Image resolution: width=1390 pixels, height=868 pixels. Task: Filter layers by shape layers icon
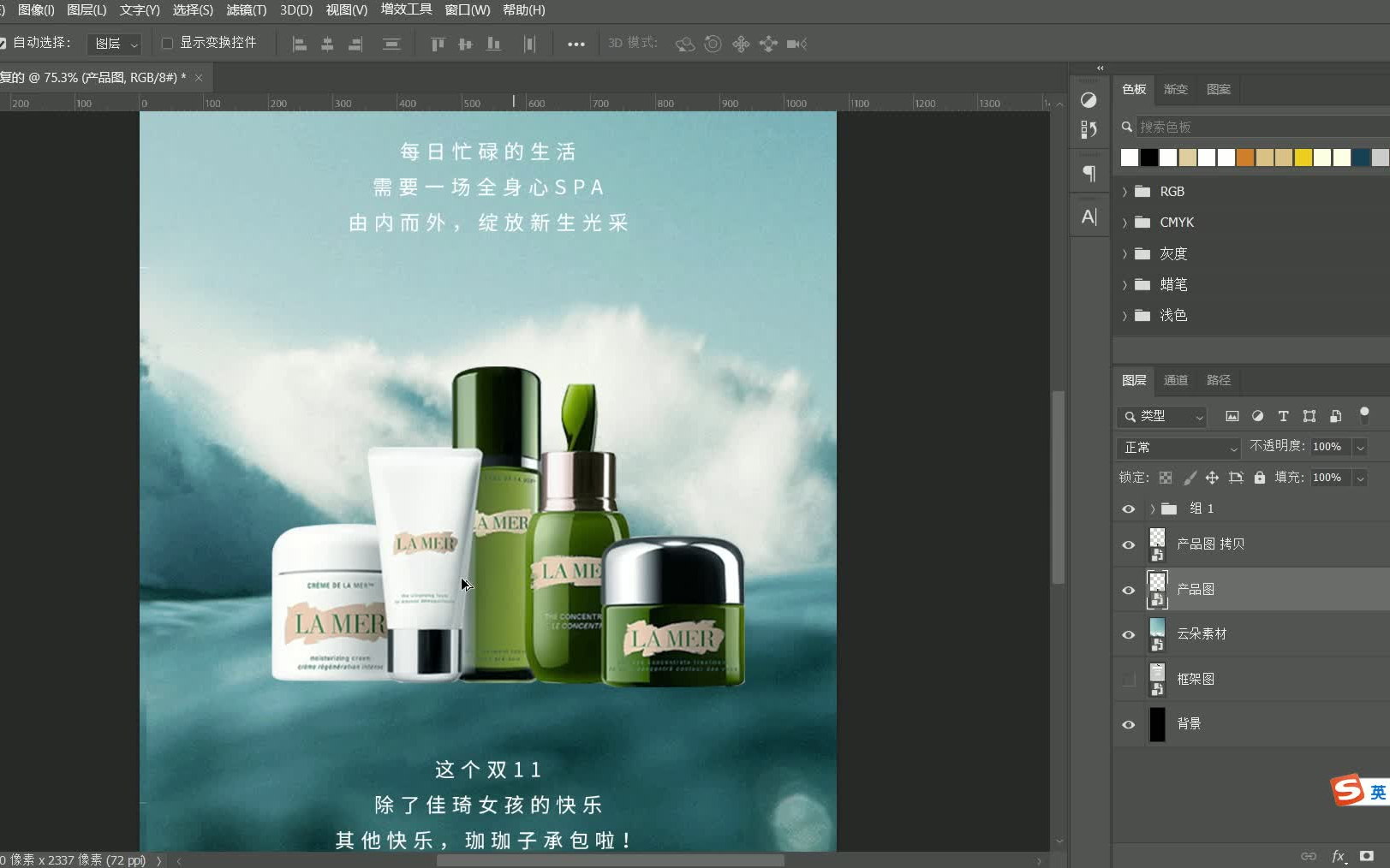(1309, 416)
